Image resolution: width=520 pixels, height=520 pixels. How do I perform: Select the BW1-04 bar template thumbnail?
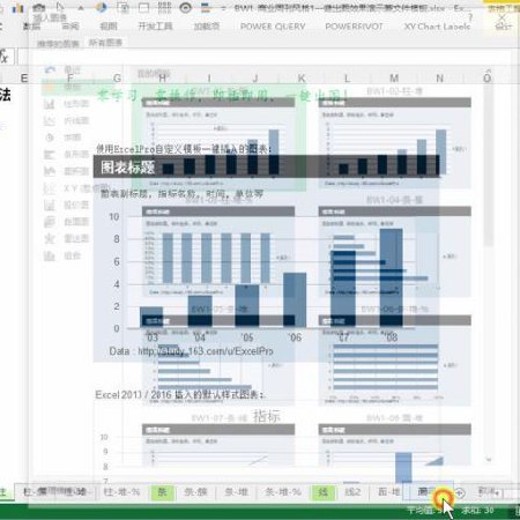click(x=395, y=248)
